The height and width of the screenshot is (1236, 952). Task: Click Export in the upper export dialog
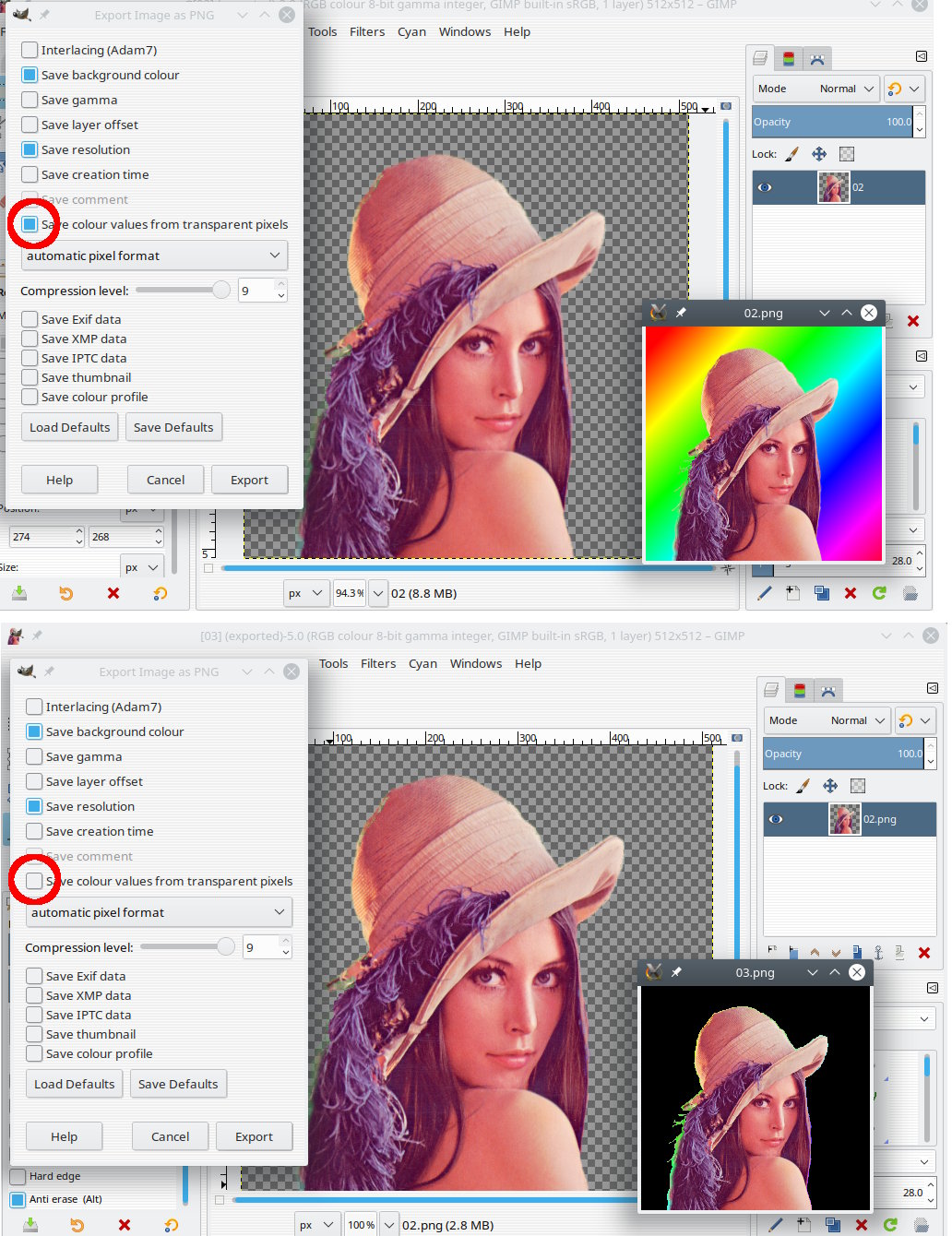(x=249, y=480)
